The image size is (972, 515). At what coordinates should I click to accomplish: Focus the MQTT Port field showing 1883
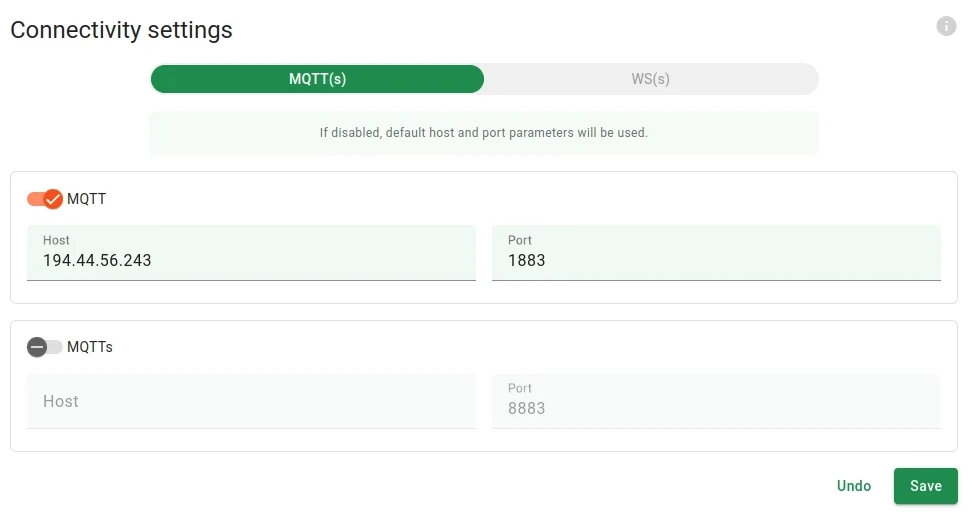(x=716, y=253)
